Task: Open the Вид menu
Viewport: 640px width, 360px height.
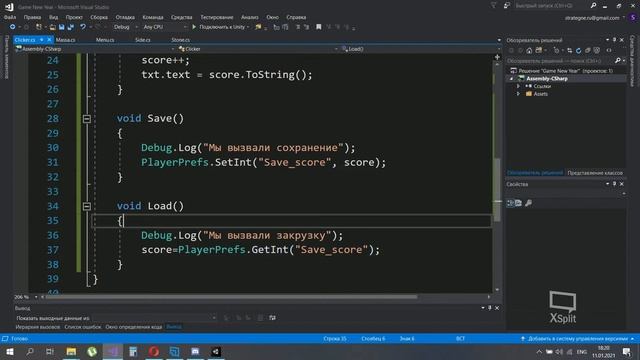Action: point(53,17)
